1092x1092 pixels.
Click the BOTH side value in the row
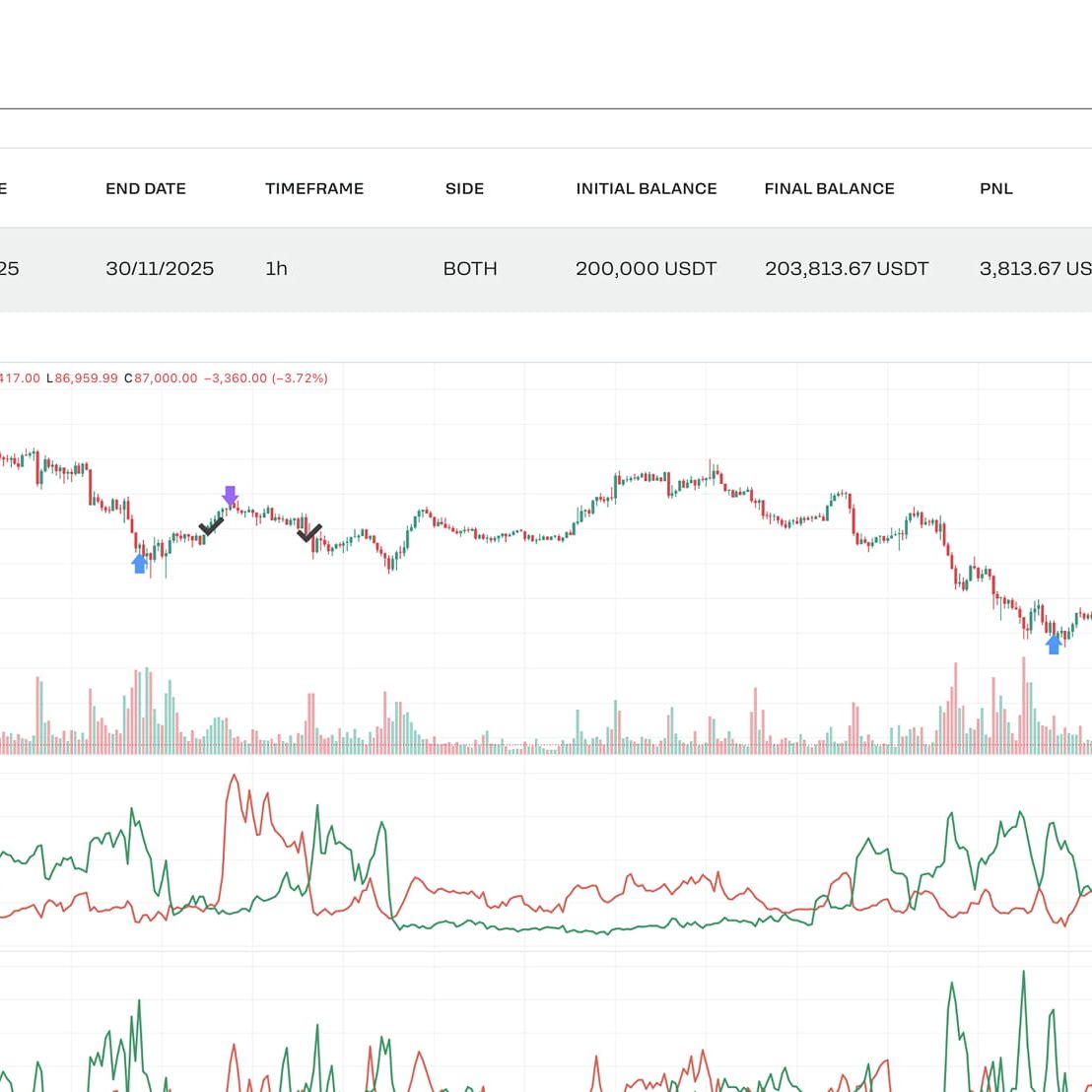[x=470, y=268]
